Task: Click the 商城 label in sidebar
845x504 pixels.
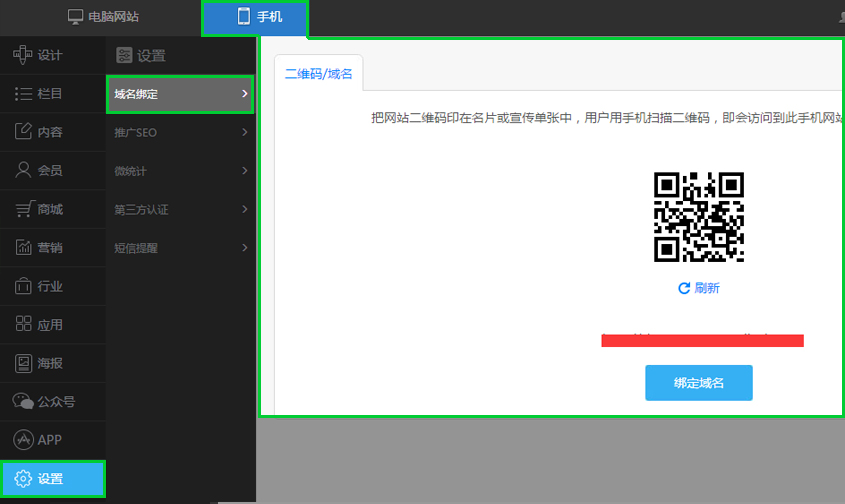Action: tap(50, 209)
